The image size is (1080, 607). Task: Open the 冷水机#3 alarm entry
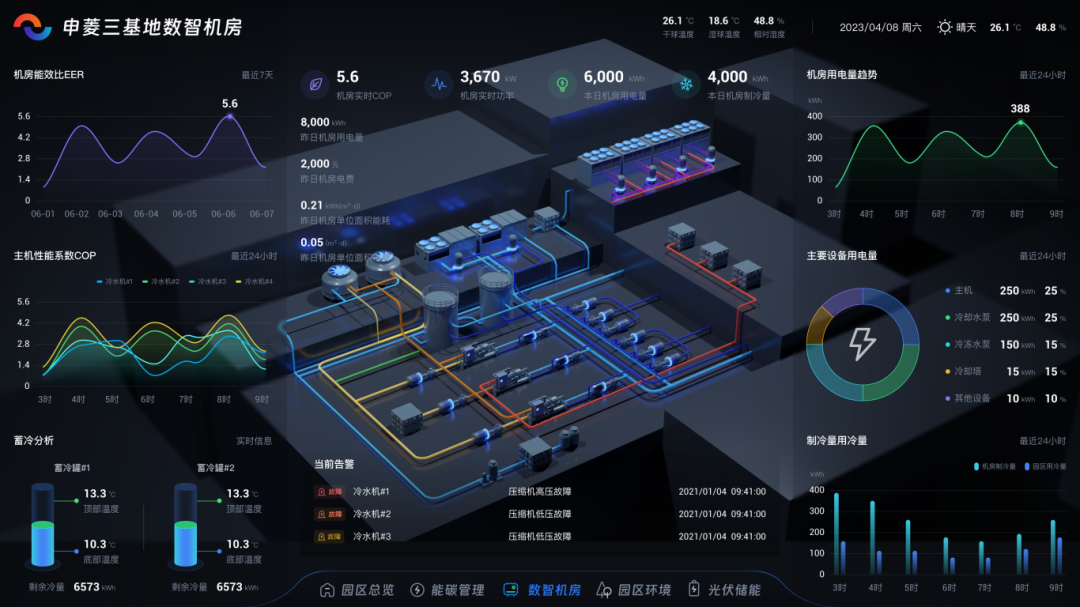tap(371, 536)
